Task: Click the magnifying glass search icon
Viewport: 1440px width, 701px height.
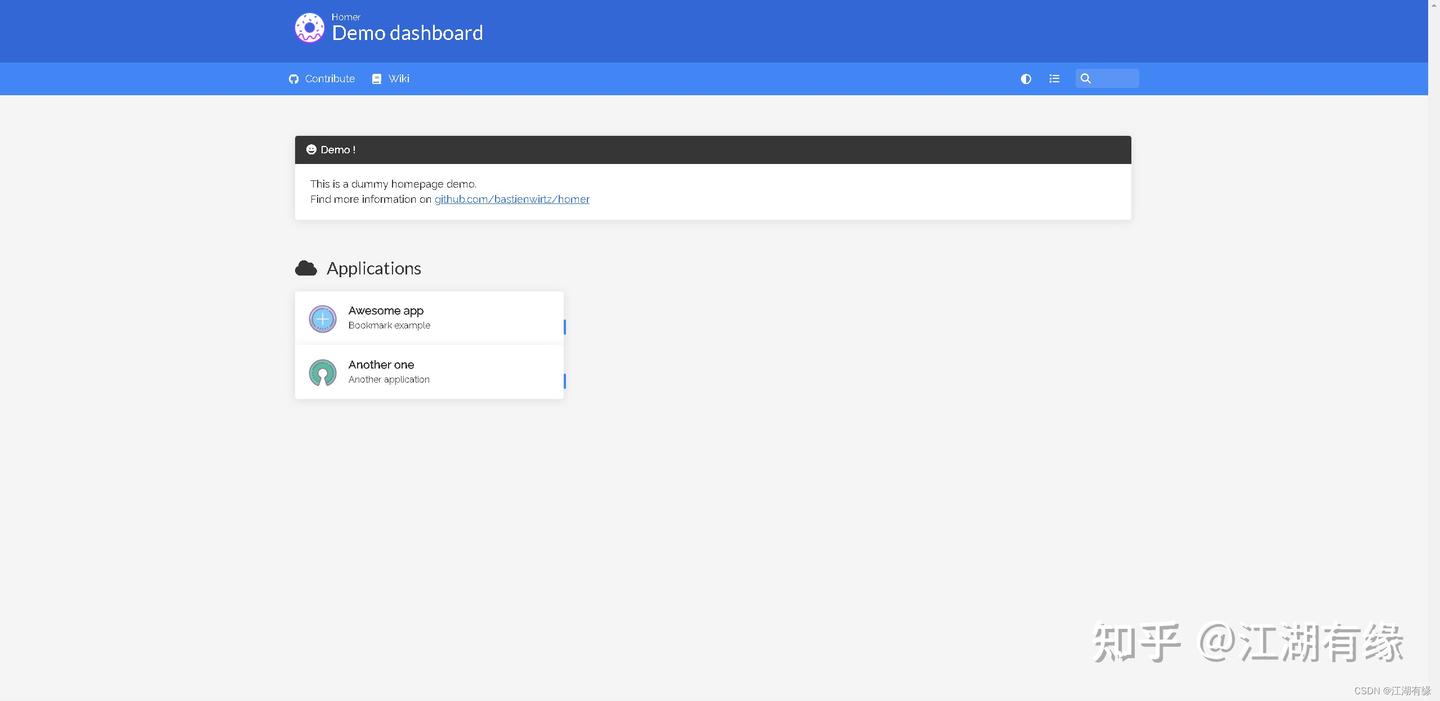Action: [1086, 78]
